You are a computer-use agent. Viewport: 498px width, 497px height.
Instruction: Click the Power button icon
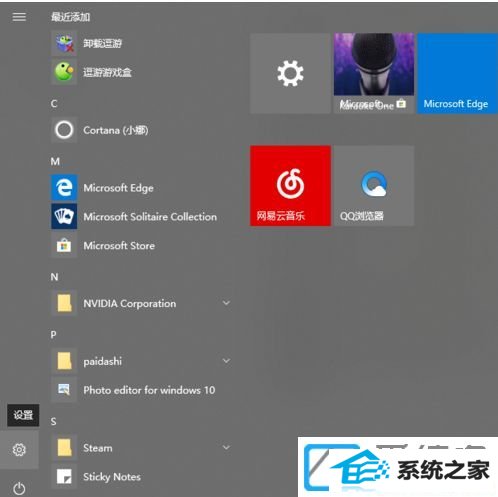click(x=19, y=488)
